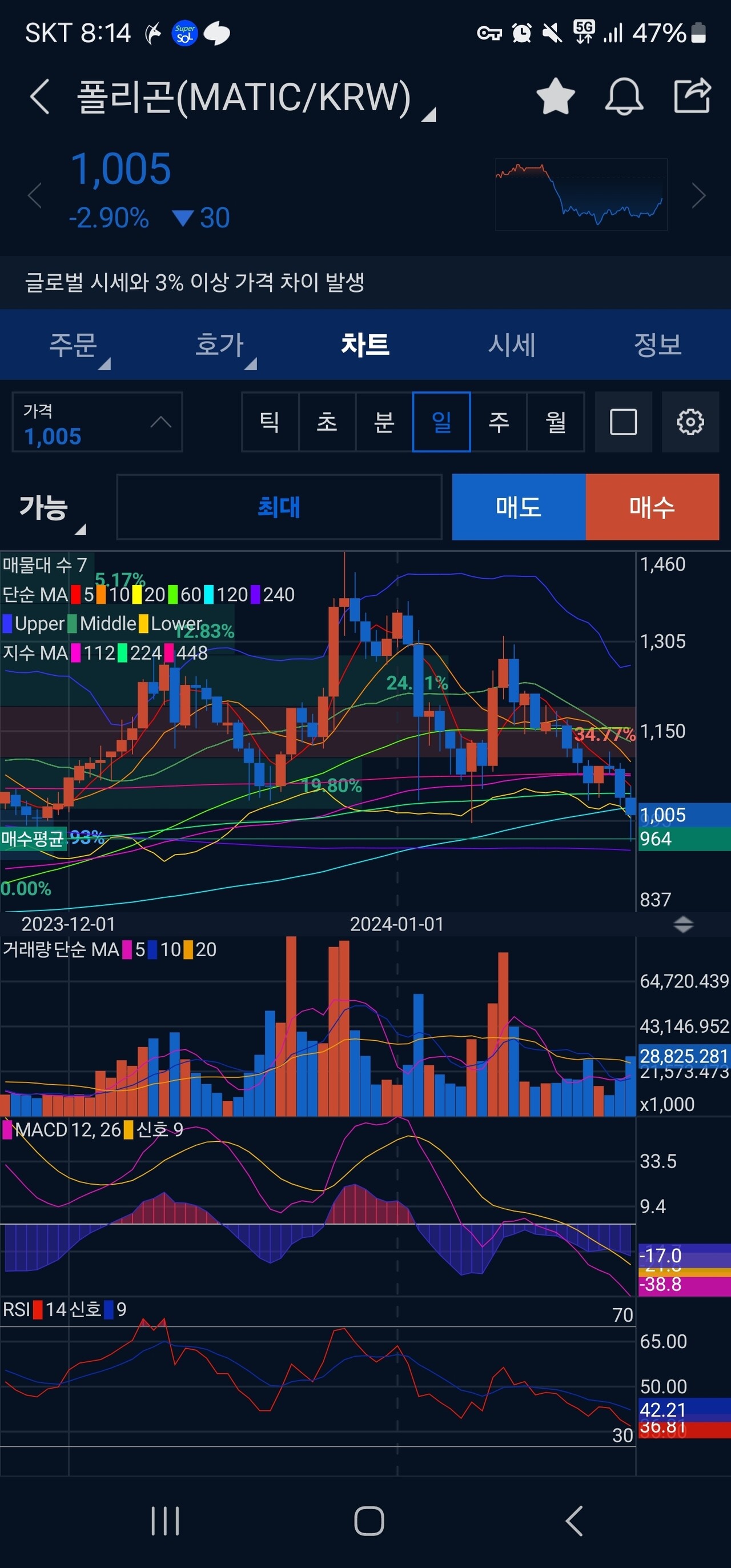The height and width of the screenshot is (1568, 731).
Task: Go to next coin with right chevron
Action: tap(699, 195)
